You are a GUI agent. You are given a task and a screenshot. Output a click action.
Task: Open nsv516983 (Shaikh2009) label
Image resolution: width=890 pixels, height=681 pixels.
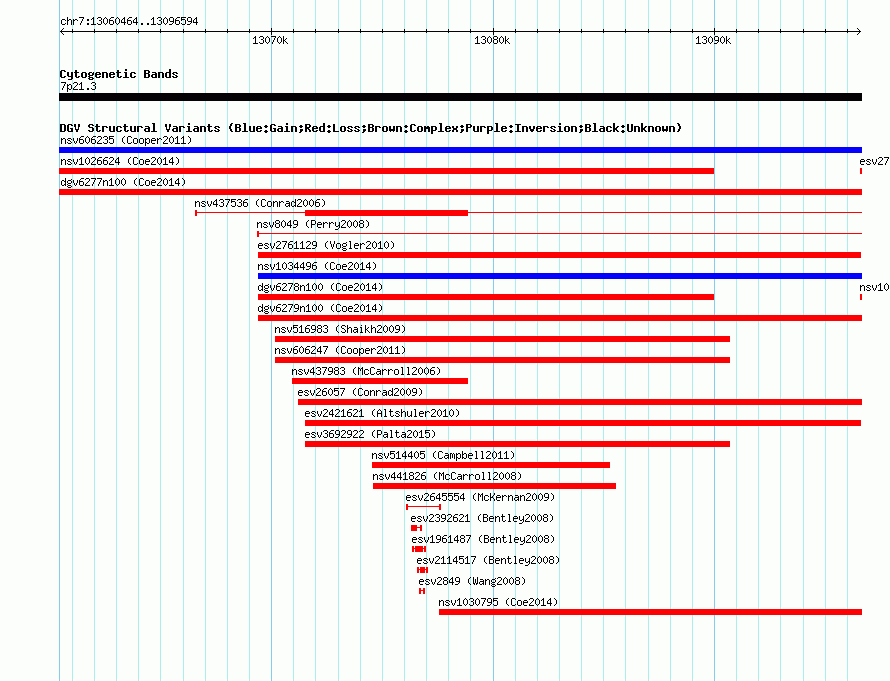340,329
